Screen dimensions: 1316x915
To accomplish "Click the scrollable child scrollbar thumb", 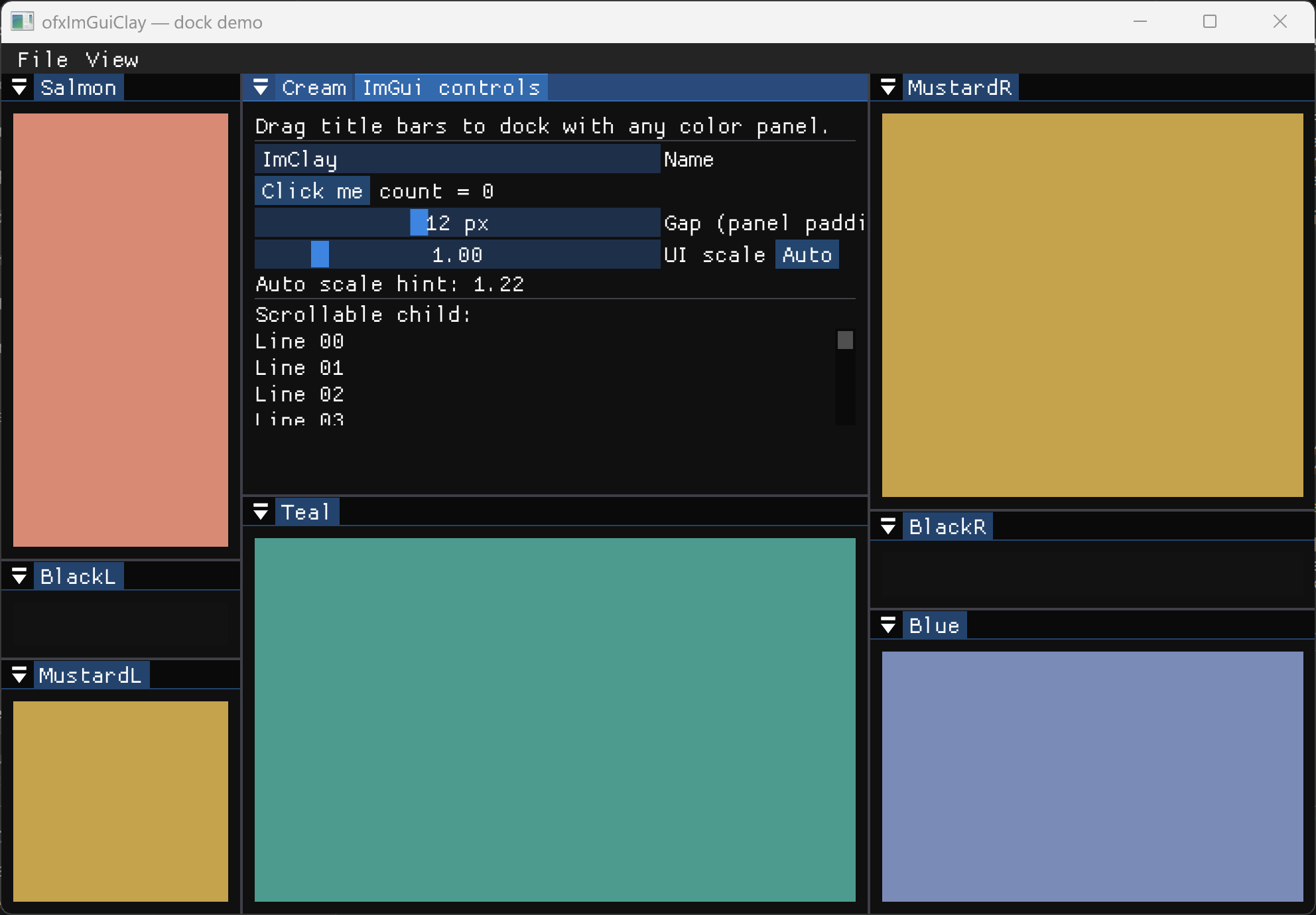I will 845,340.
